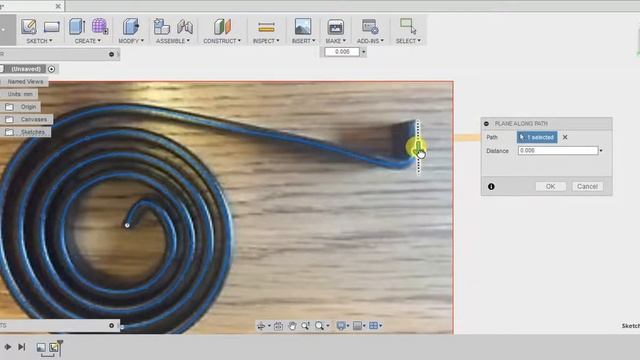Select the (Unsaved) root component
This screenshot has width=640, height=360.
point(26,69)
